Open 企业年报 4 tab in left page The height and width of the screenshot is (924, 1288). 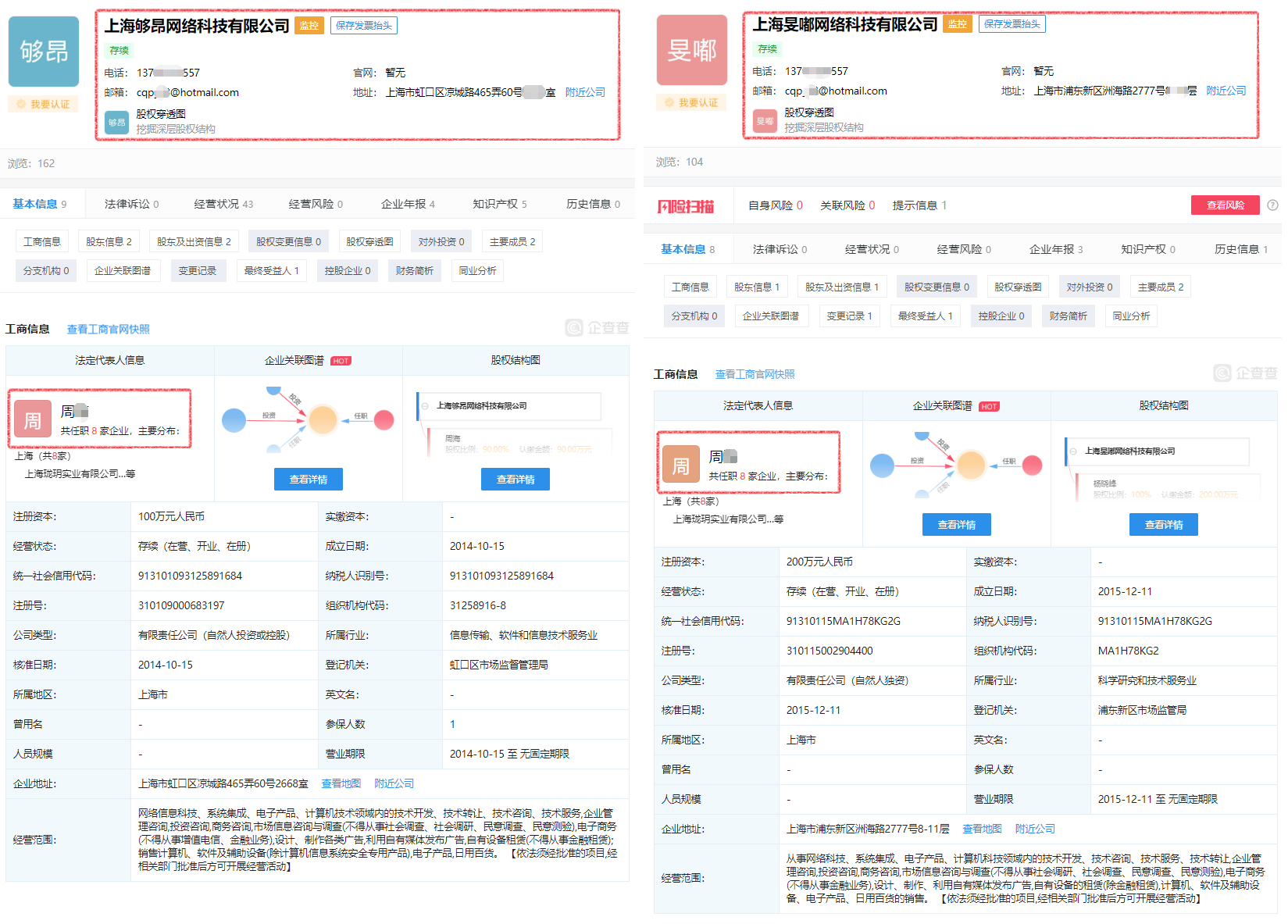tap(409, 204)
